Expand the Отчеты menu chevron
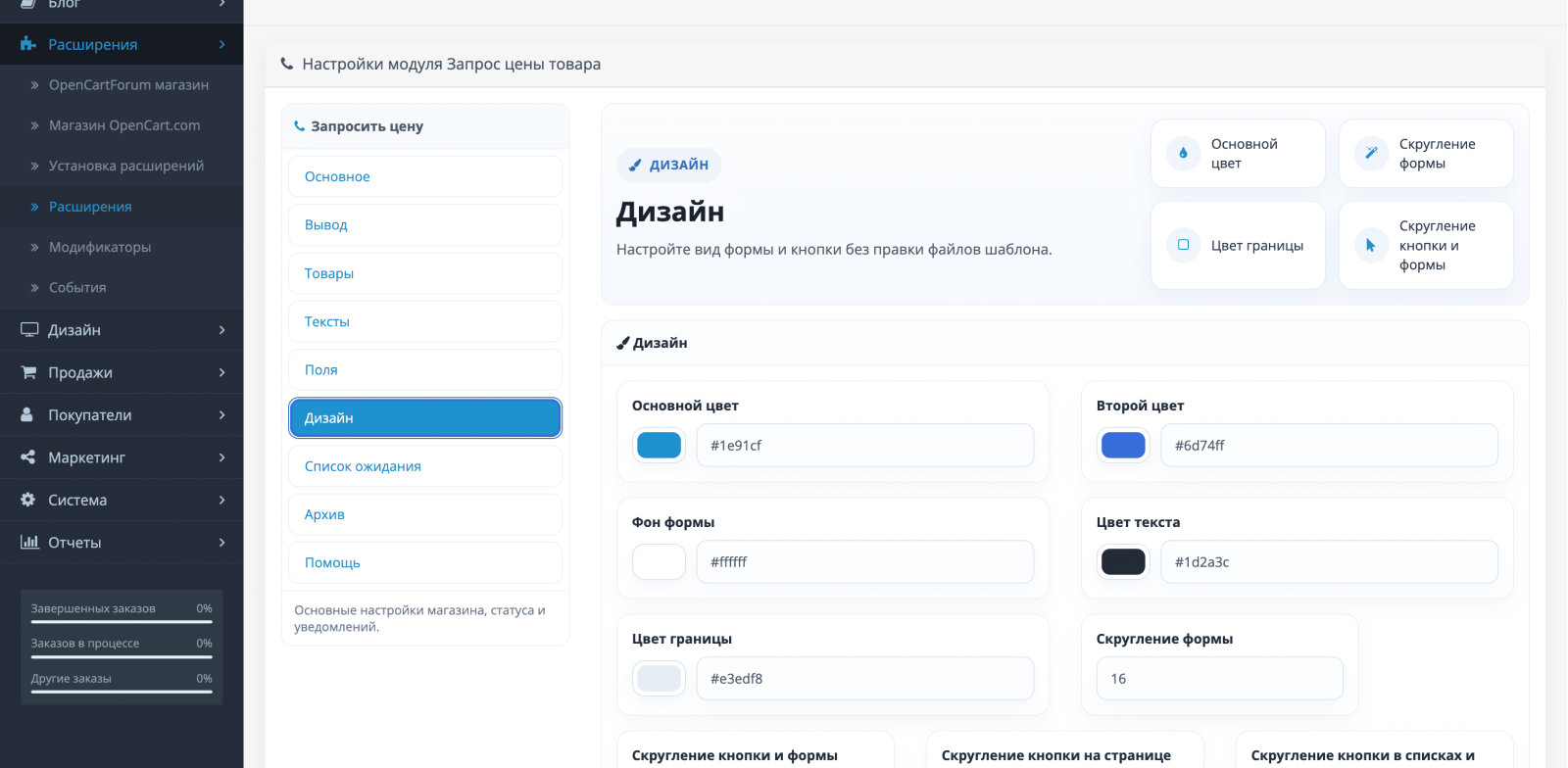The width and height of the screenshot is (1568, 768). (222, 542)
